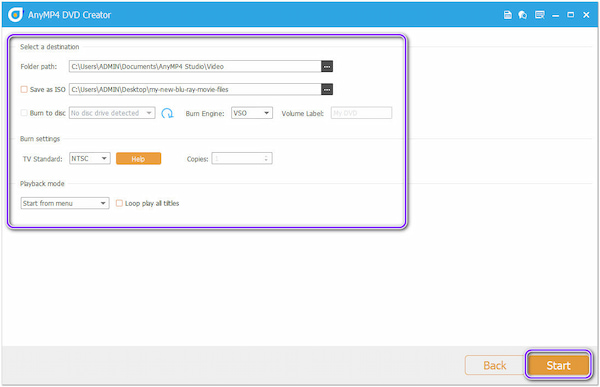Browse for Folder path using ellipsis button
The height and width of the screenshot is (387, 600).
(x=327, y=66)
